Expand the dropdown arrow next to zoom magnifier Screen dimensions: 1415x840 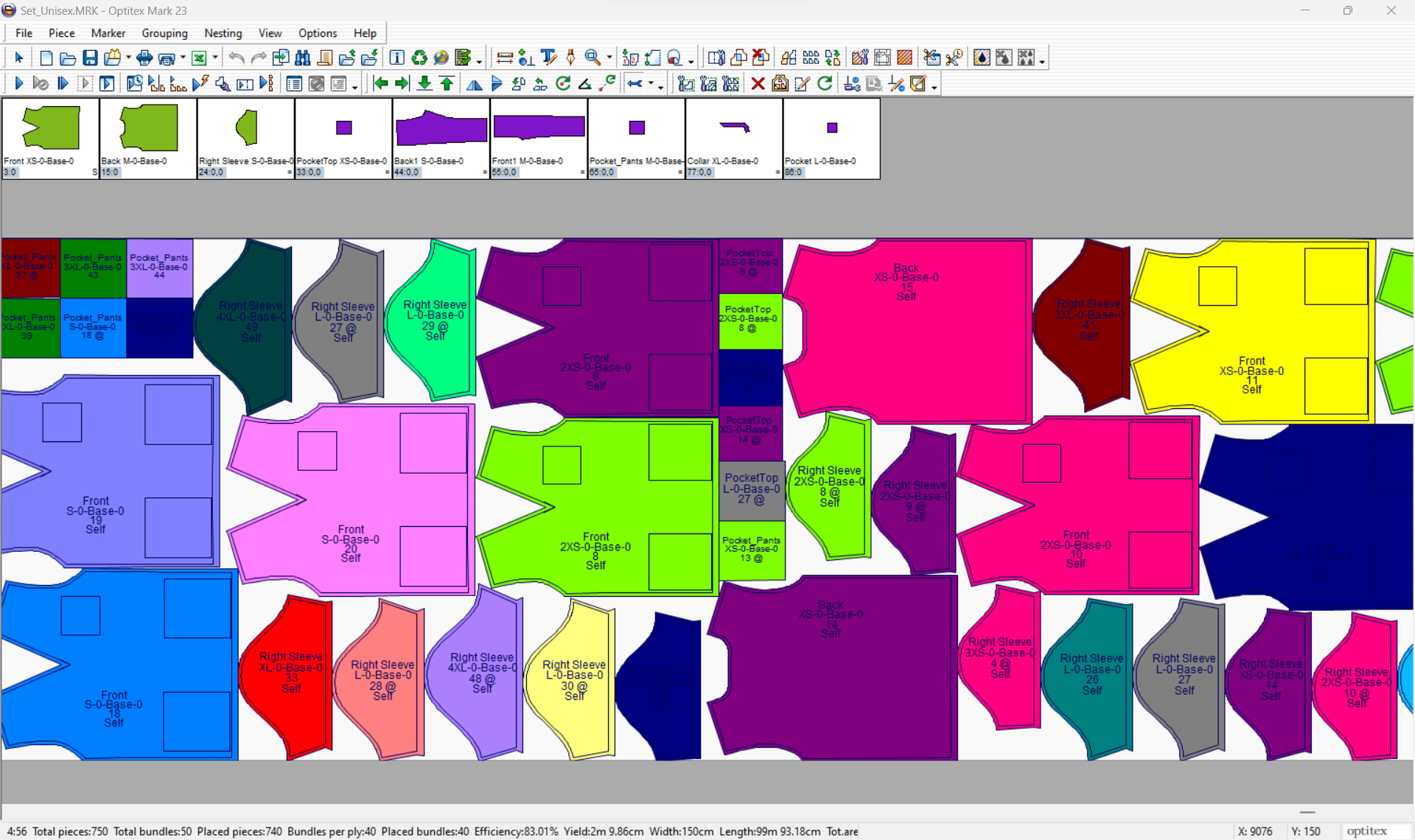pos(609,58)
